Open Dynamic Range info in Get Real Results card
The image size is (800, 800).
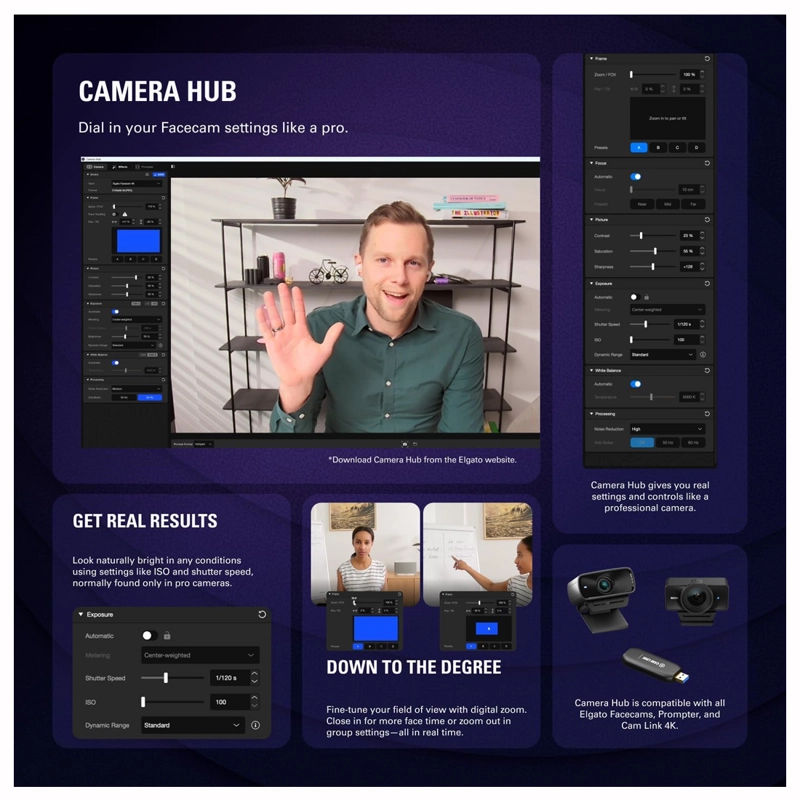click(256, 725)
